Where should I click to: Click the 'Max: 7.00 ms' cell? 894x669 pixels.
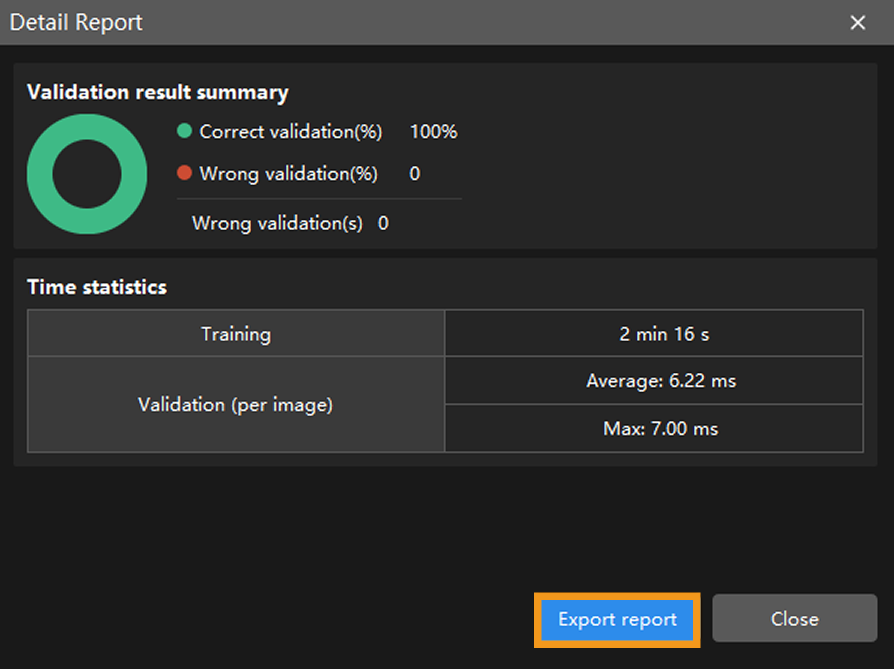(654, 428)
